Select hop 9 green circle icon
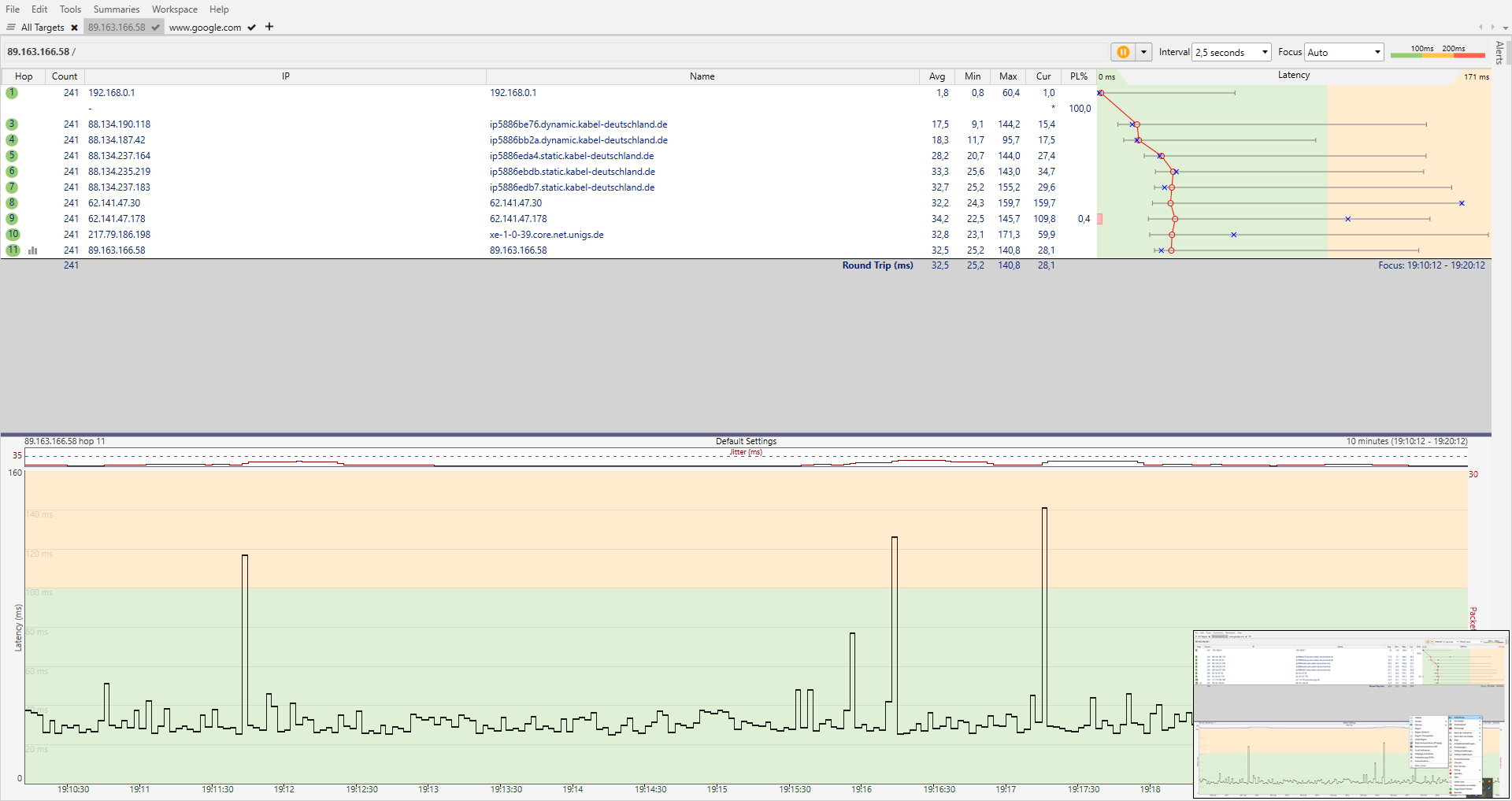 (12, 219)
